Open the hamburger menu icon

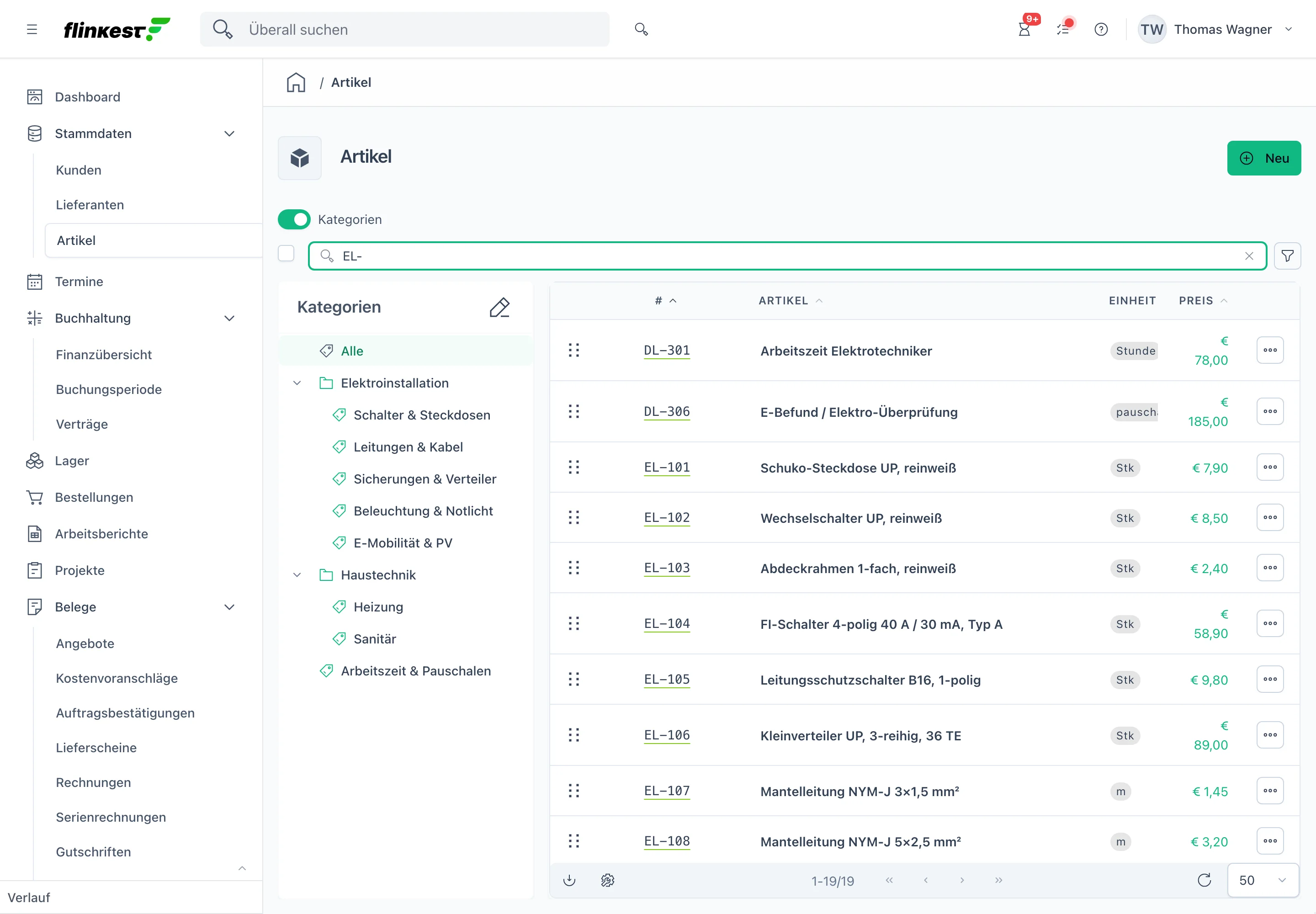tap(32, 29)
